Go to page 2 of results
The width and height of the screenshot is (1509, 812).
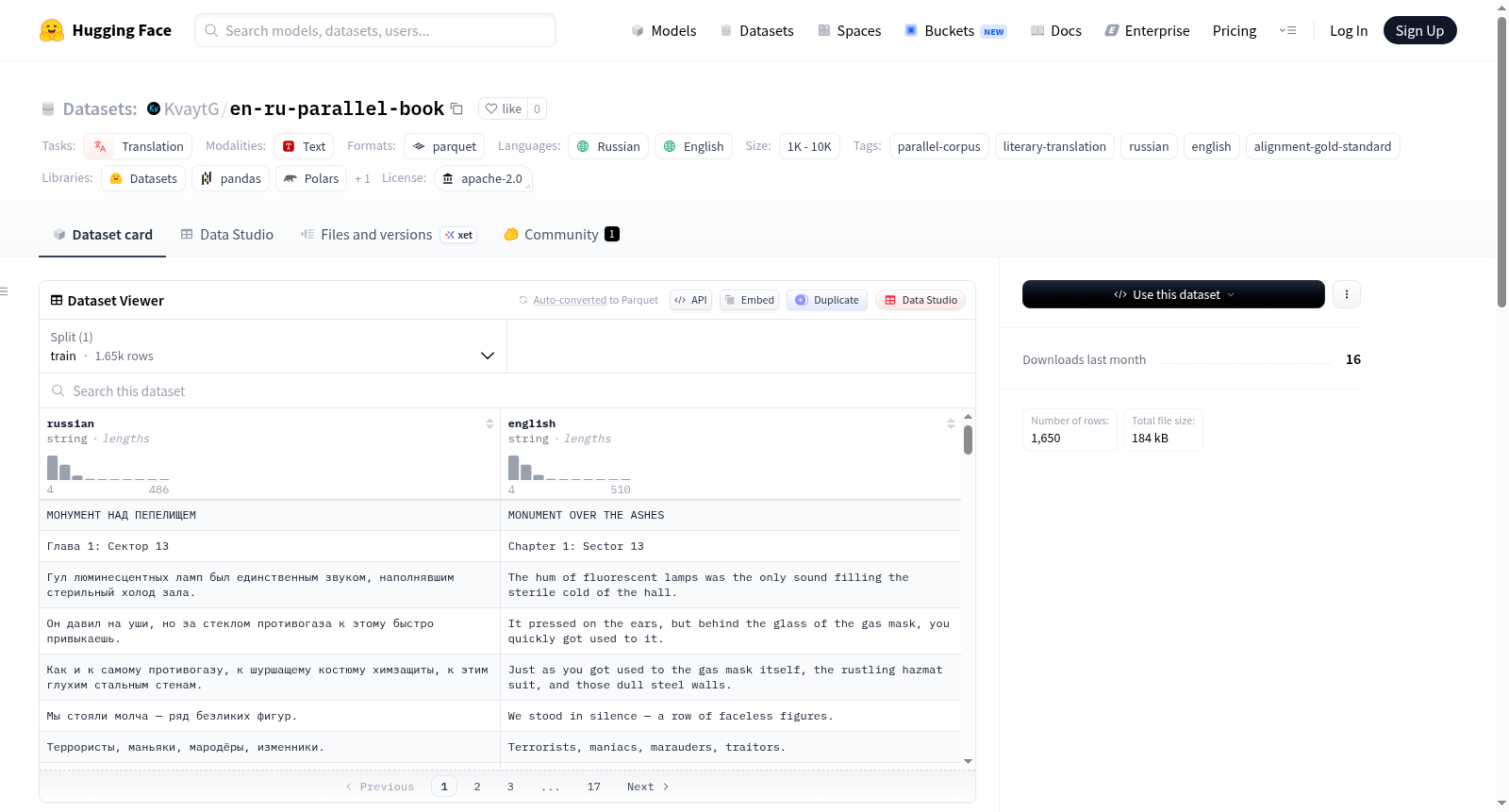(477, 787)
